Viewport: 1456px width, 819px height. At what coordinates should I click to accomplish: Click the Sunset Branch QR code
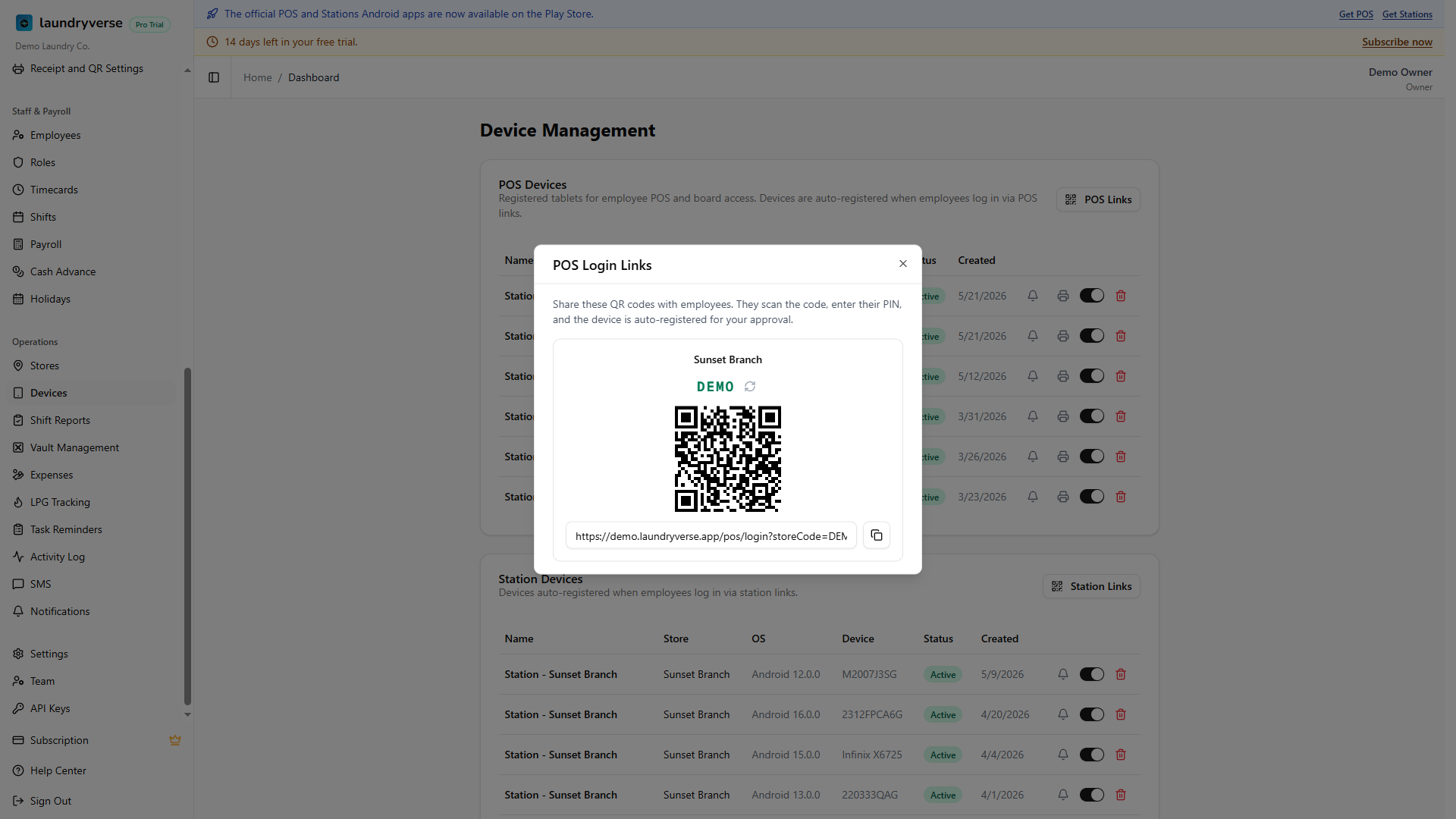(x=728, y=459)
